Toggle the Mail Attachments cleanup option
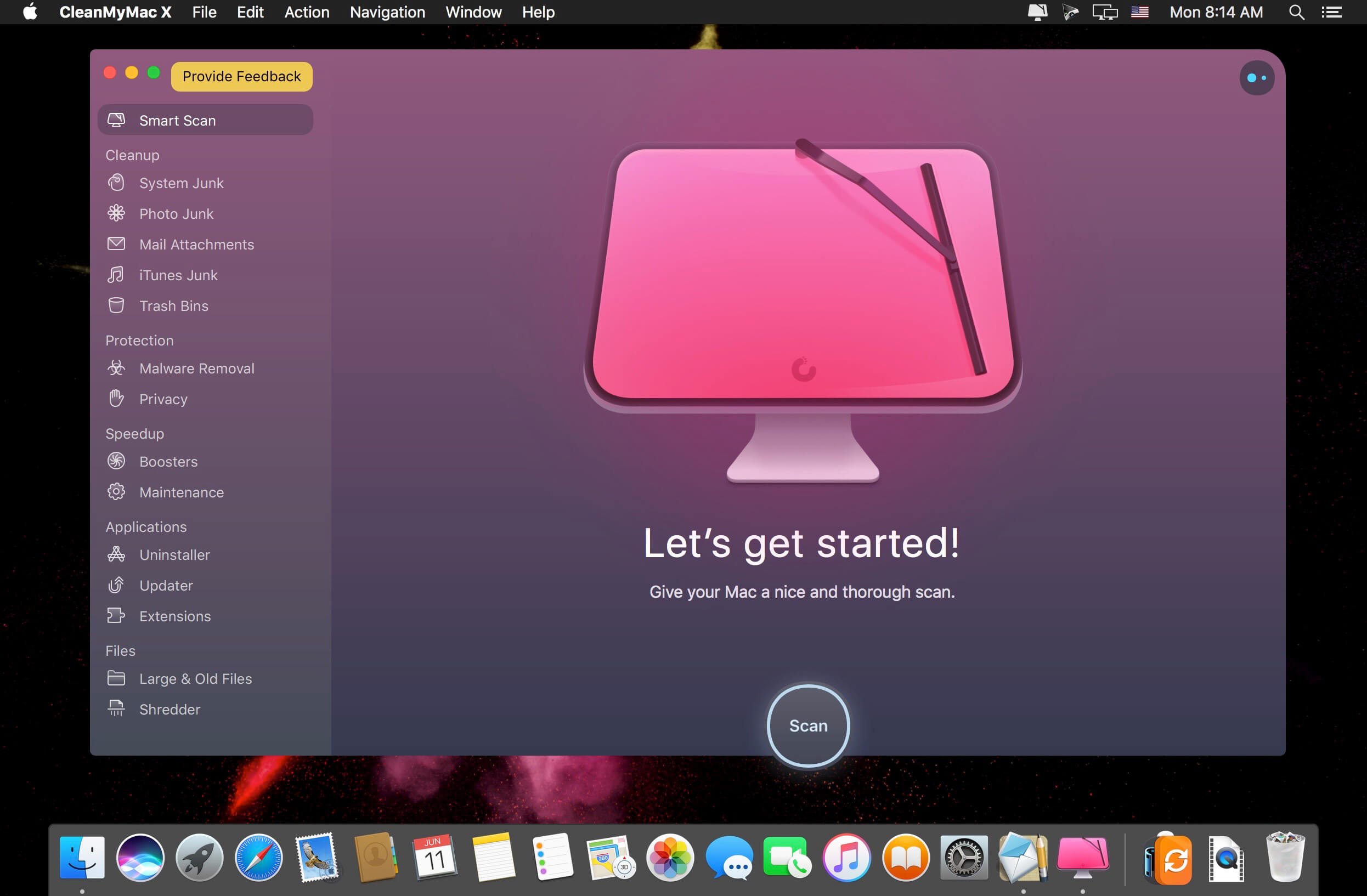The width and height of the screenshot is (1367, 896). 196,244
